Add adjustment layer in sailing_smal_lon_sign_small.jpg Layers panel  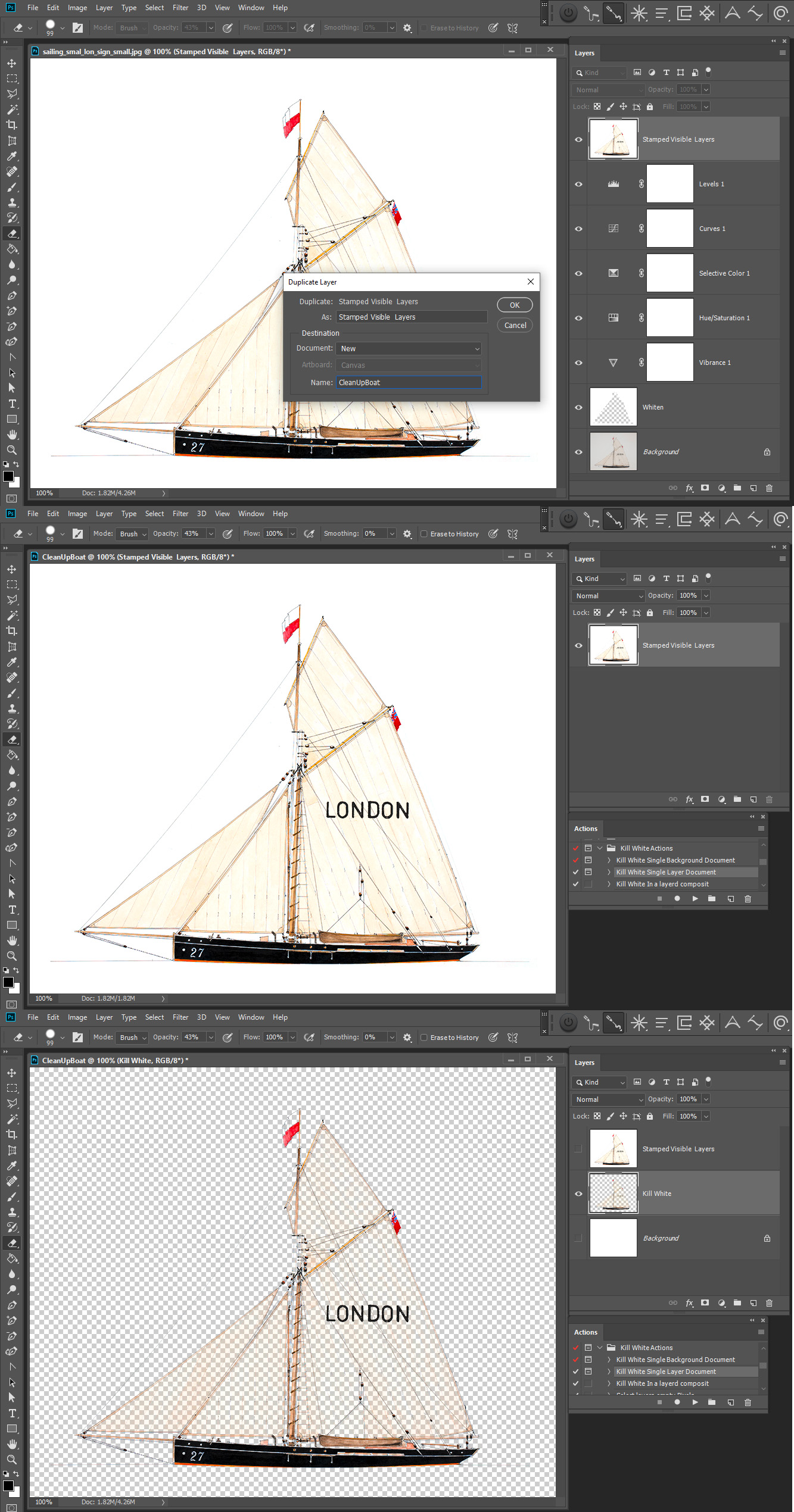tap(722, 488)
